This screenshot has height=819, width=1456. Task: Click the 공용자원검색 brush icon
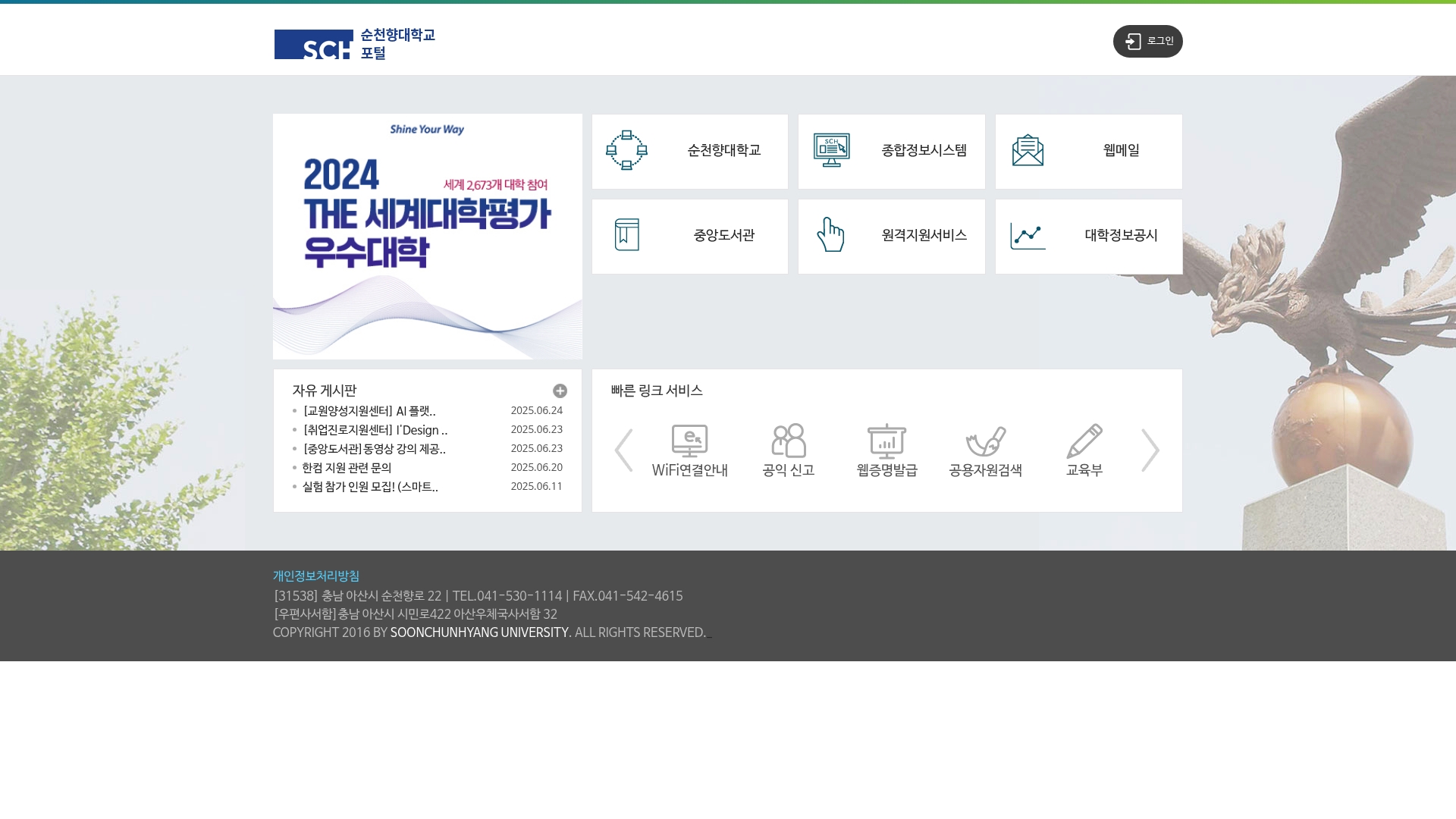(986, 441)
